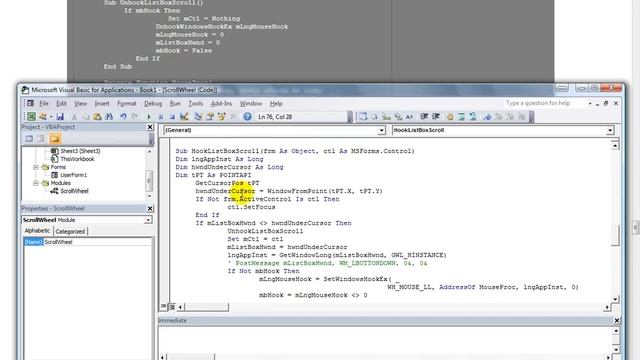Collapse the Forms folder in project tree
640x360 pixels.
(36, 167)
